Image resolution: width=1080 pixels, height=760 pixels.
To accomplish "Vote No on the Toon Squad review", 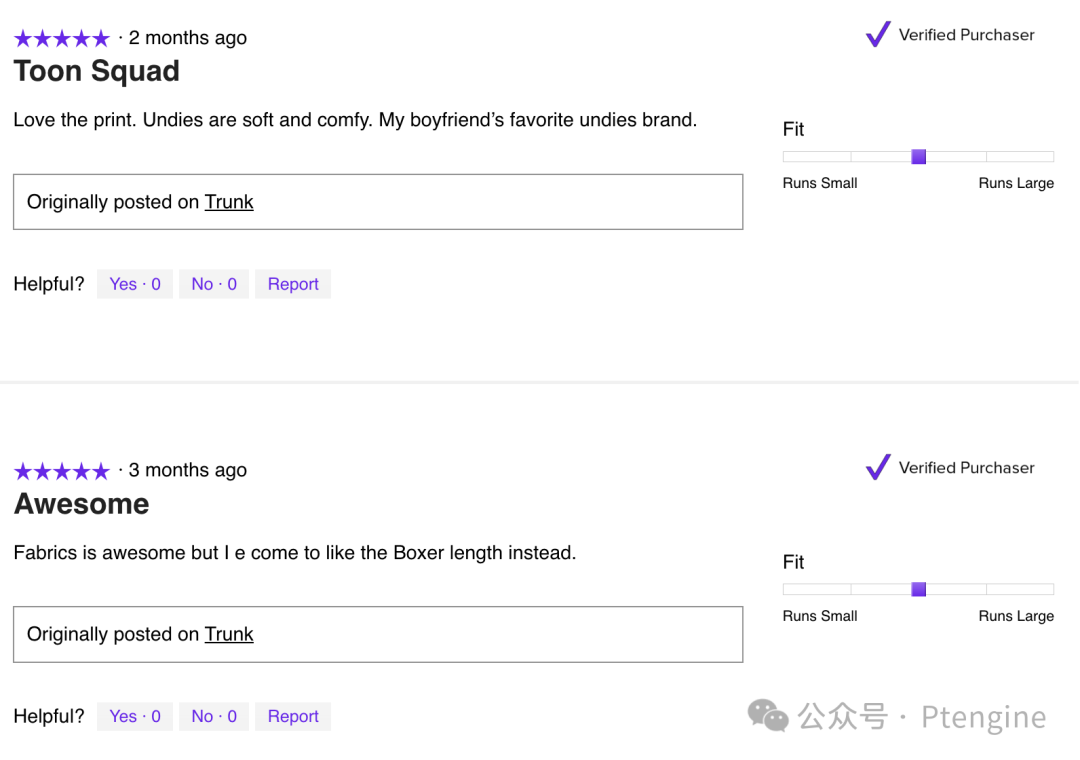I will (214, 284).
